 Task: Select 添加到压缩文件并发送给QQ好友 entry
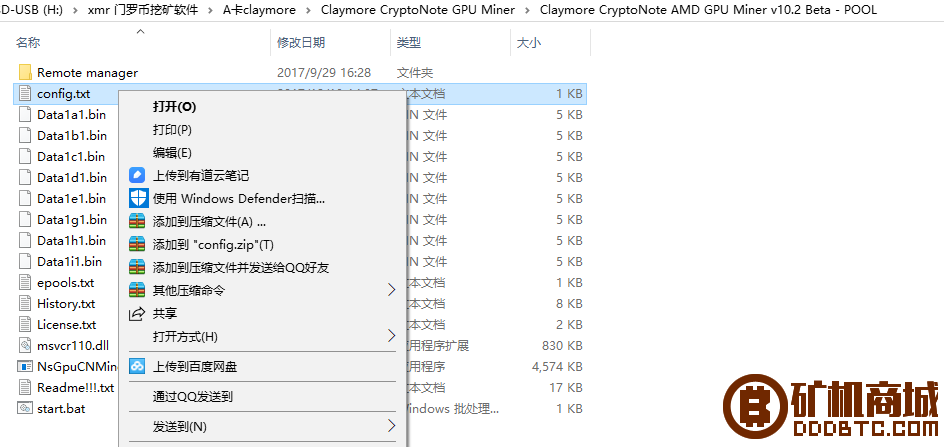click(241, 267)
